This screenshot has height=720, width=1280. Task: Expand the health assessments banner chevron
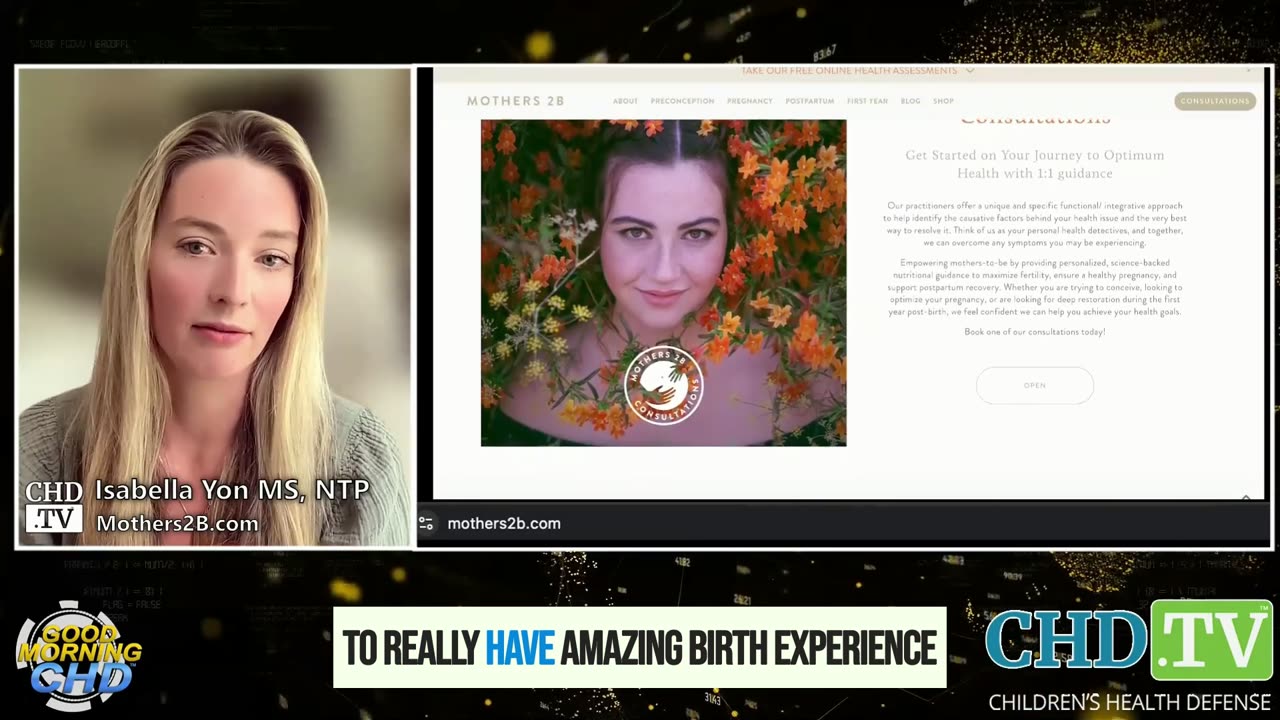[x=969, y=71]
